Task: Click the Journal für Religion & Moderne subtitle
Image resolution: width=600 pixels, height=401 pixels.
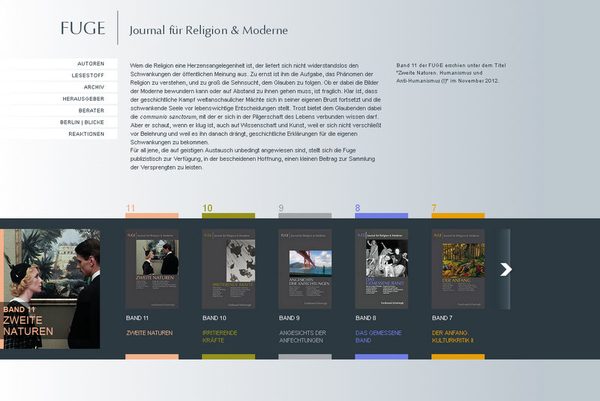Action: coord(209,30)
